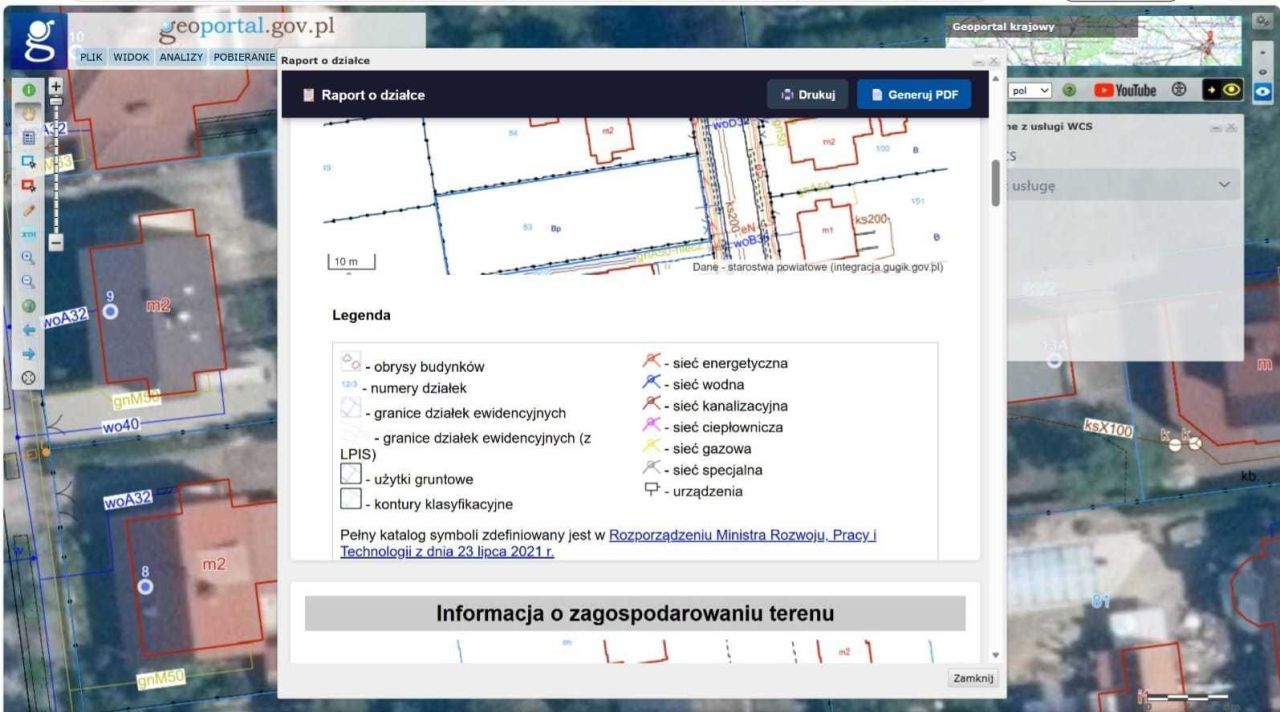This screenshot has height=712, width=1280.
Task: Click the zoom slider minus button
Action: click(56, 242)
